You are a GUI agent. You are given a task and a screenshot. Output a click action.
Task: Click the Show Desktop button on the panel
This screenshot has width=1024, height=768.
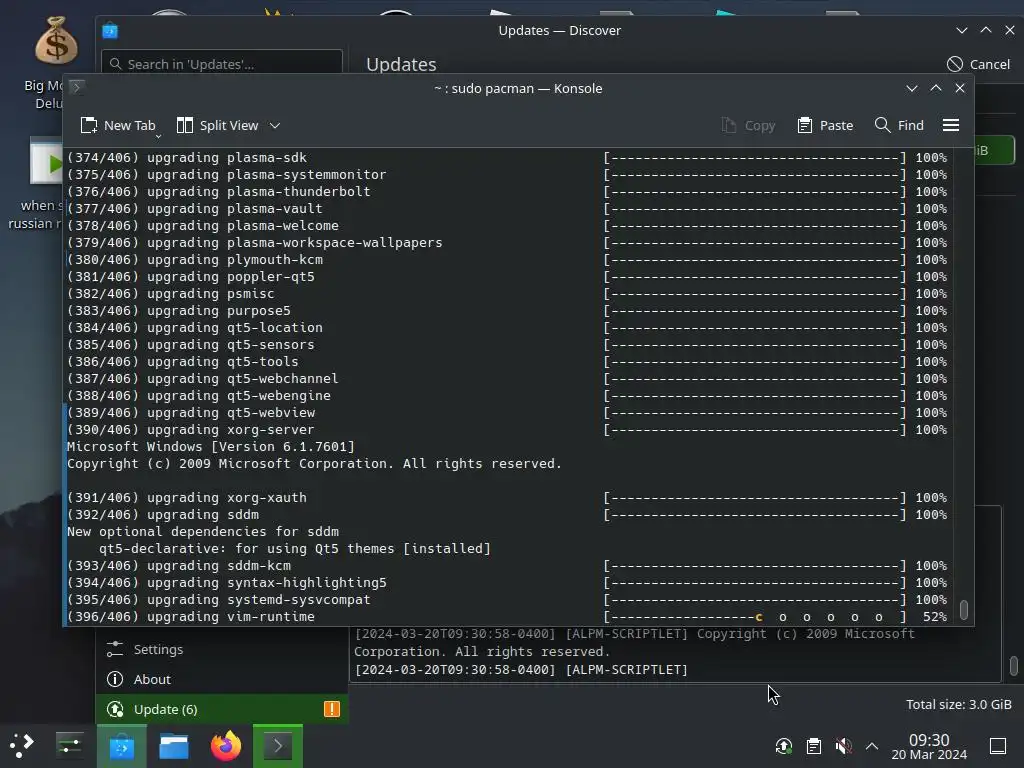tap(998, 746)
